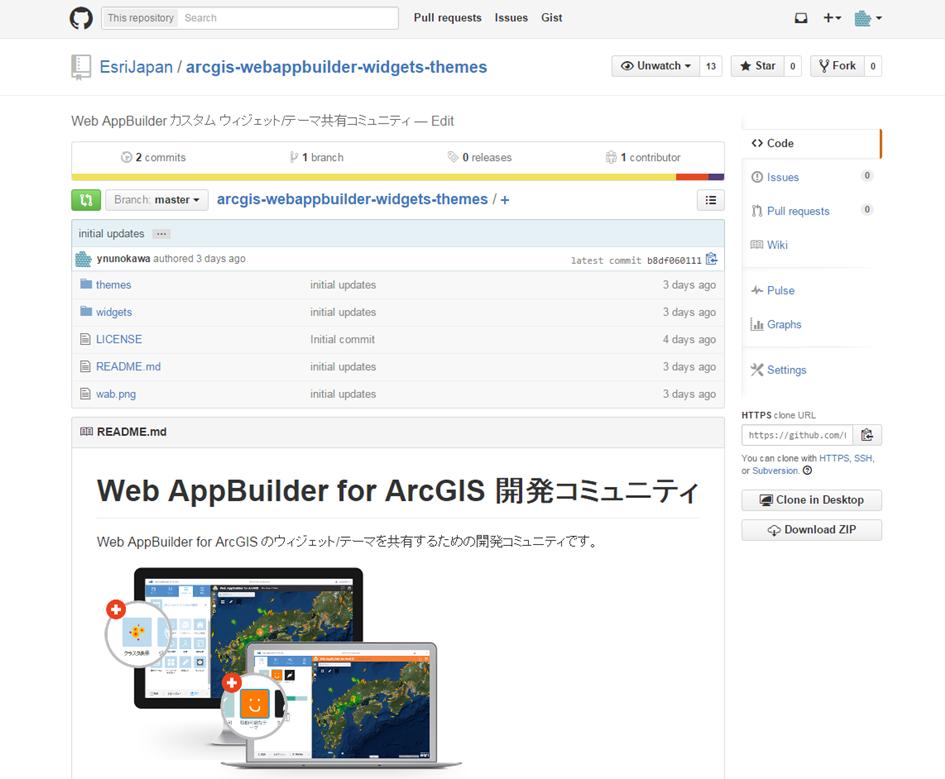Open the notifications inbox icon
The width and height of the screenshot is (945, 779).
(x=800, y=18)
